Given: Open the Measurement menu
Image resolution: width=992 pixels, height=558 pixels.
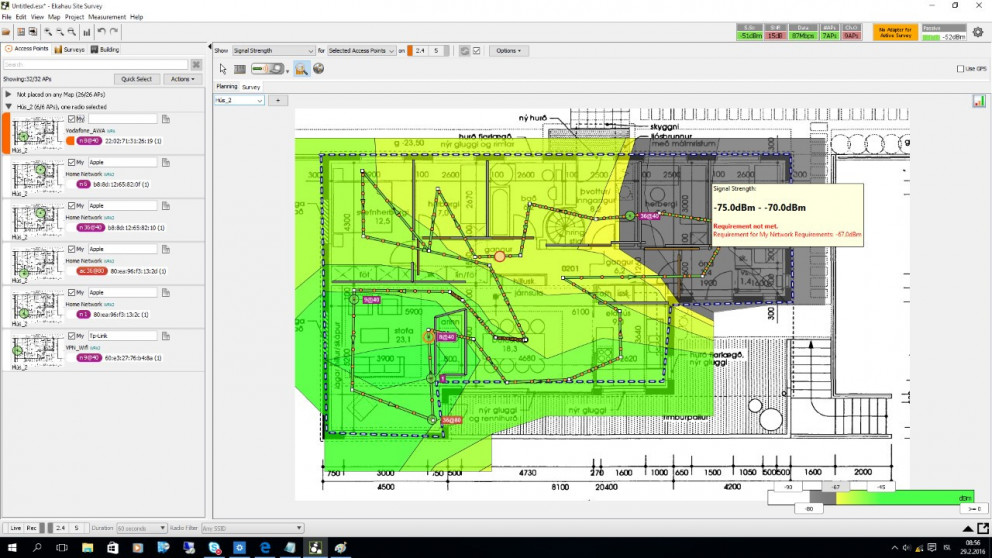Looking at the screenshot, I should click(107, 17).
